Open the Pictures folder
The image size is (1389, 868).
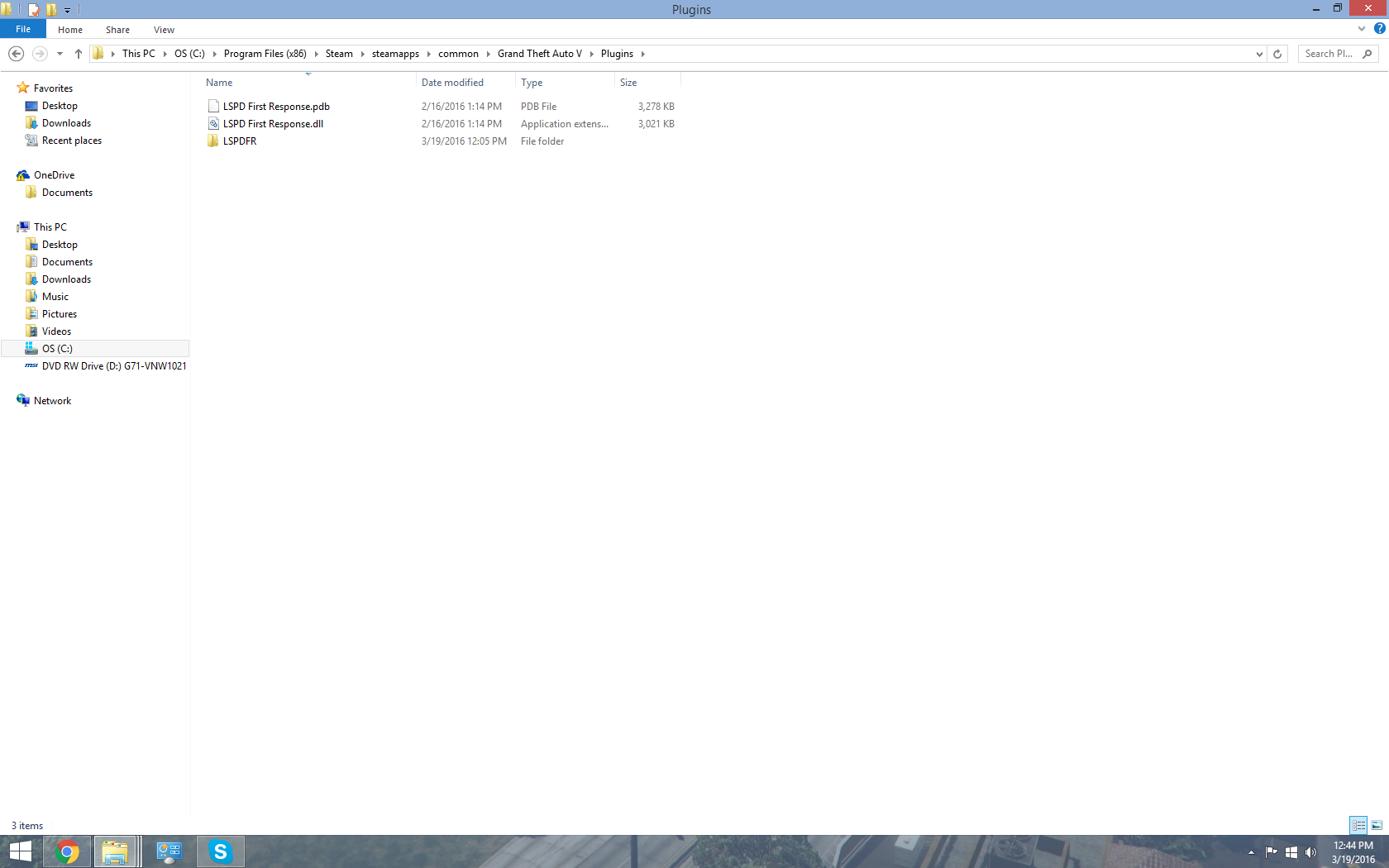[x=59, y=314]
